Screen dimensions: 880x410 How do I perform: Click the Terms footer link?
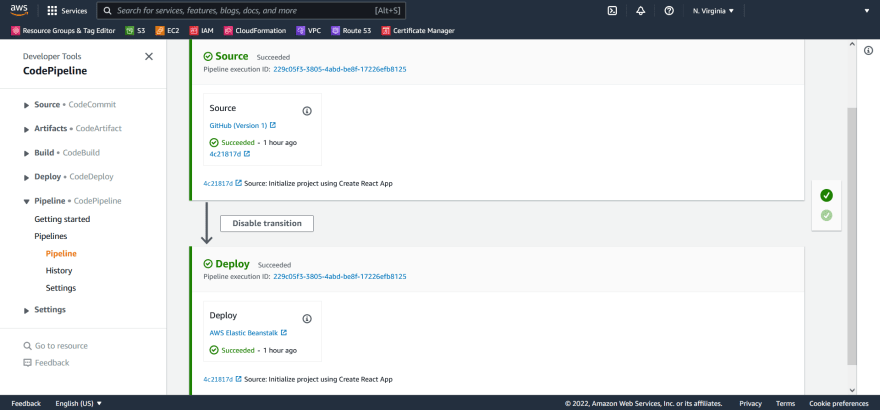pos(785,403)
